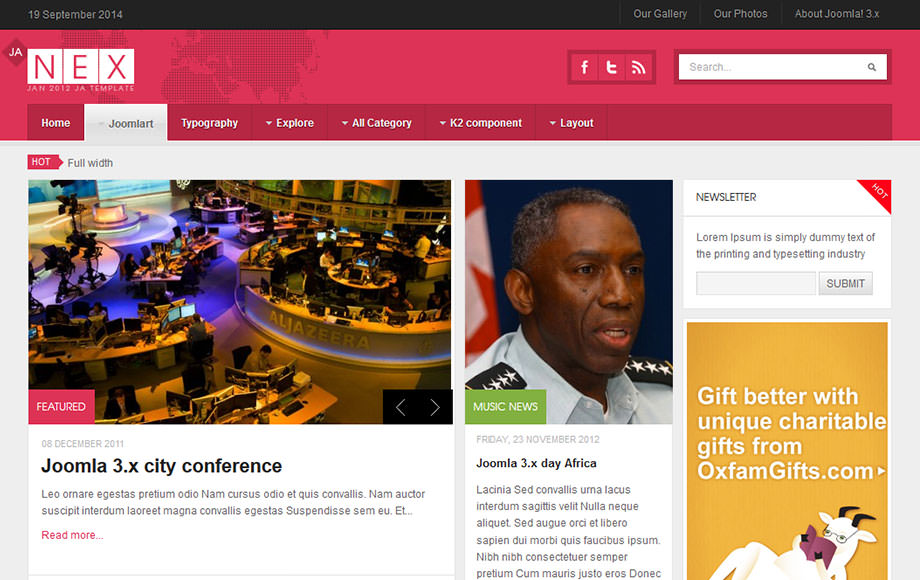The image size is (920, 580).
Task: Open the Typography menu item
Action: coord(209,123)
